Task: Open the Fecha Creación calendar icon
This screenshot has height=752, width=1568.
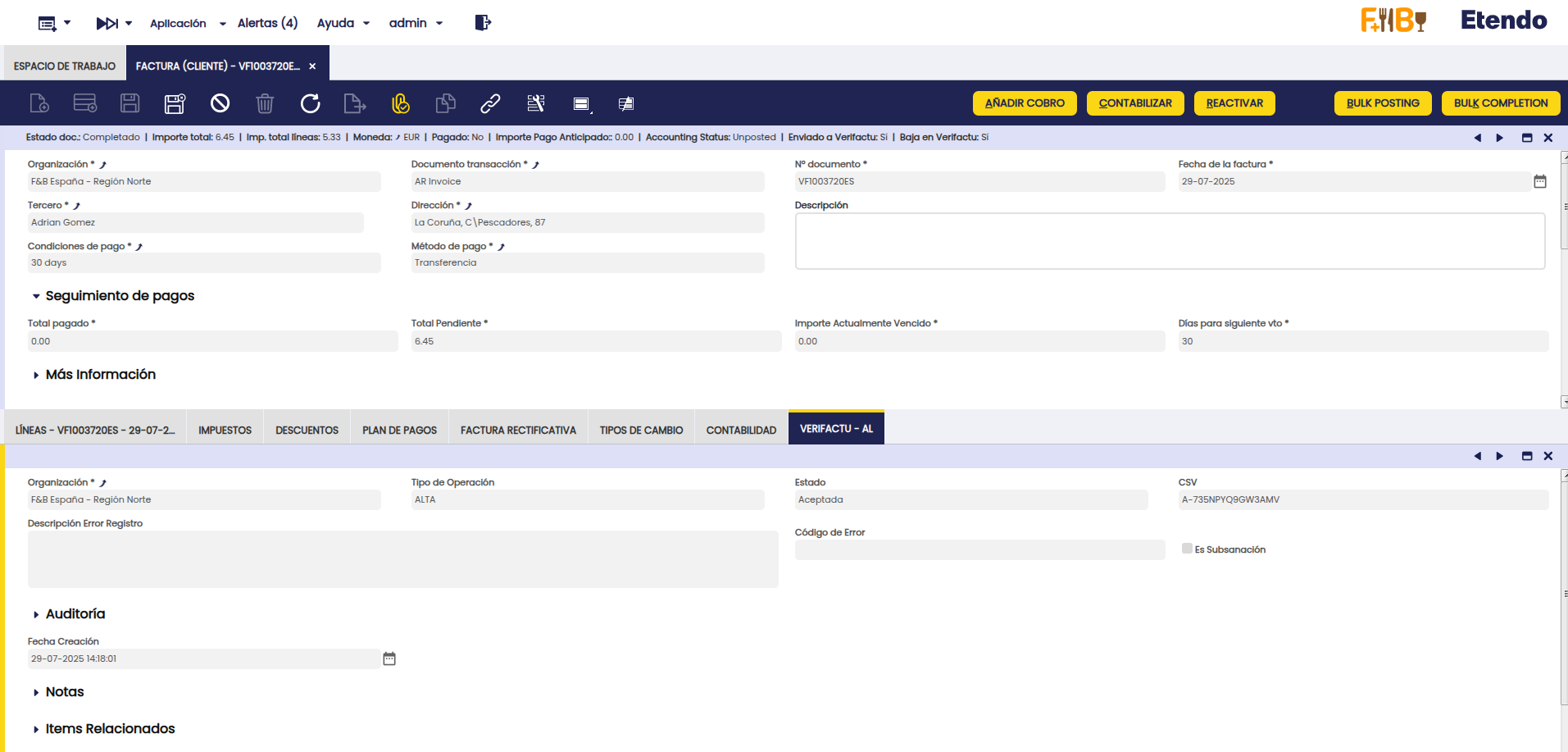Action: [389, 659]
